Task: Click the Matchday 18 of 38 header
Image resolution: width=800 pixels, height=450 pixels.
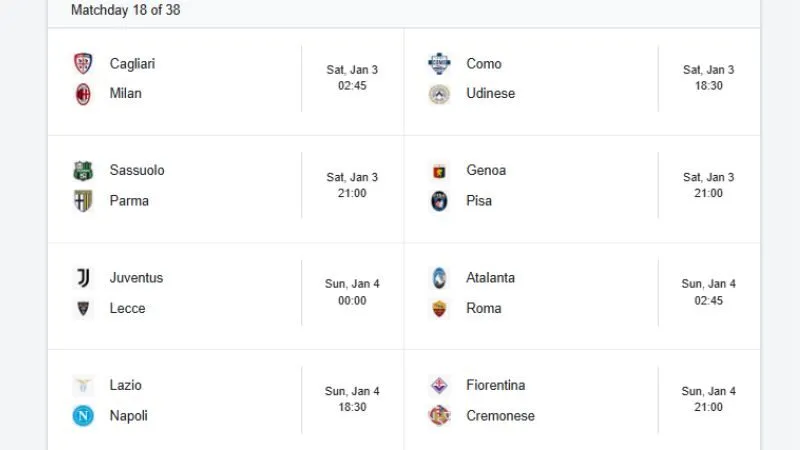Action: [126, 10]
